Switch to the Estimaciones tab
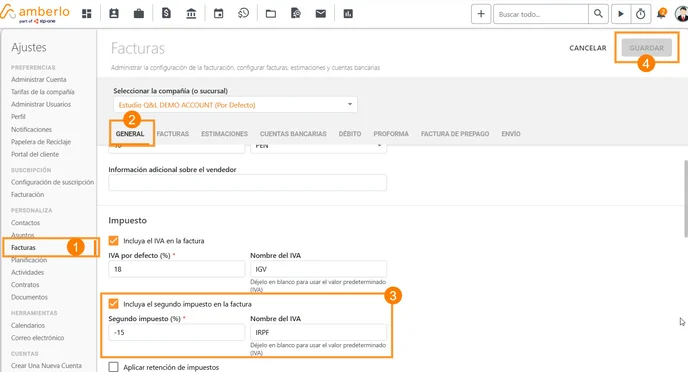 224,134
